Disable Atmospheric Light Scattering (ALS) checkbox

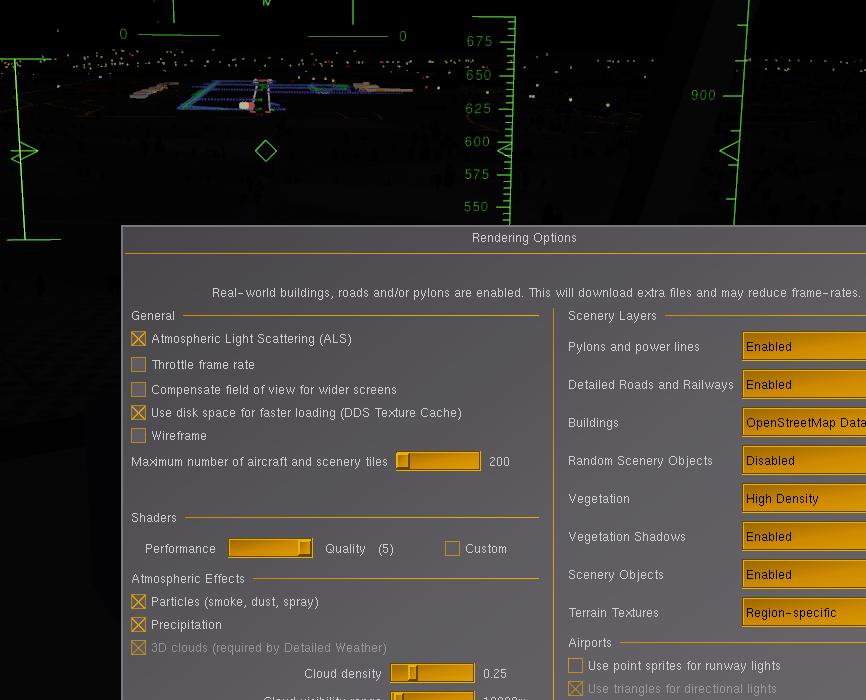point(139,339)
